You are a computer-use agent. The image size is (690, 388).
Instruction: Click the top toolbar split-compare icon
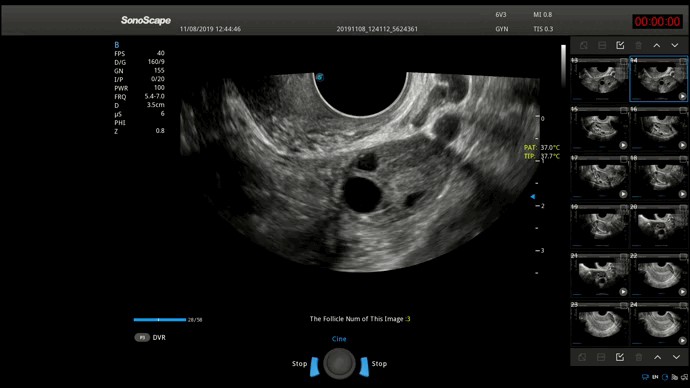click(x=602, y=45)
